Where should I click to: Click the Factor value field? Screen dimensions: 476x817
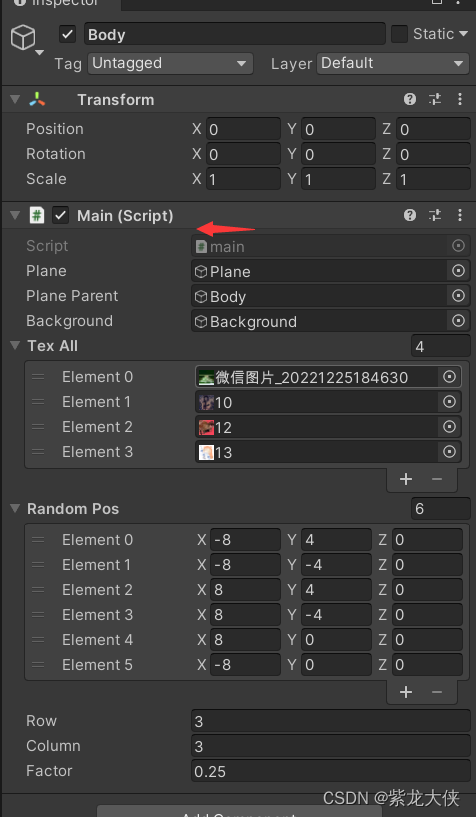[331, 771]
